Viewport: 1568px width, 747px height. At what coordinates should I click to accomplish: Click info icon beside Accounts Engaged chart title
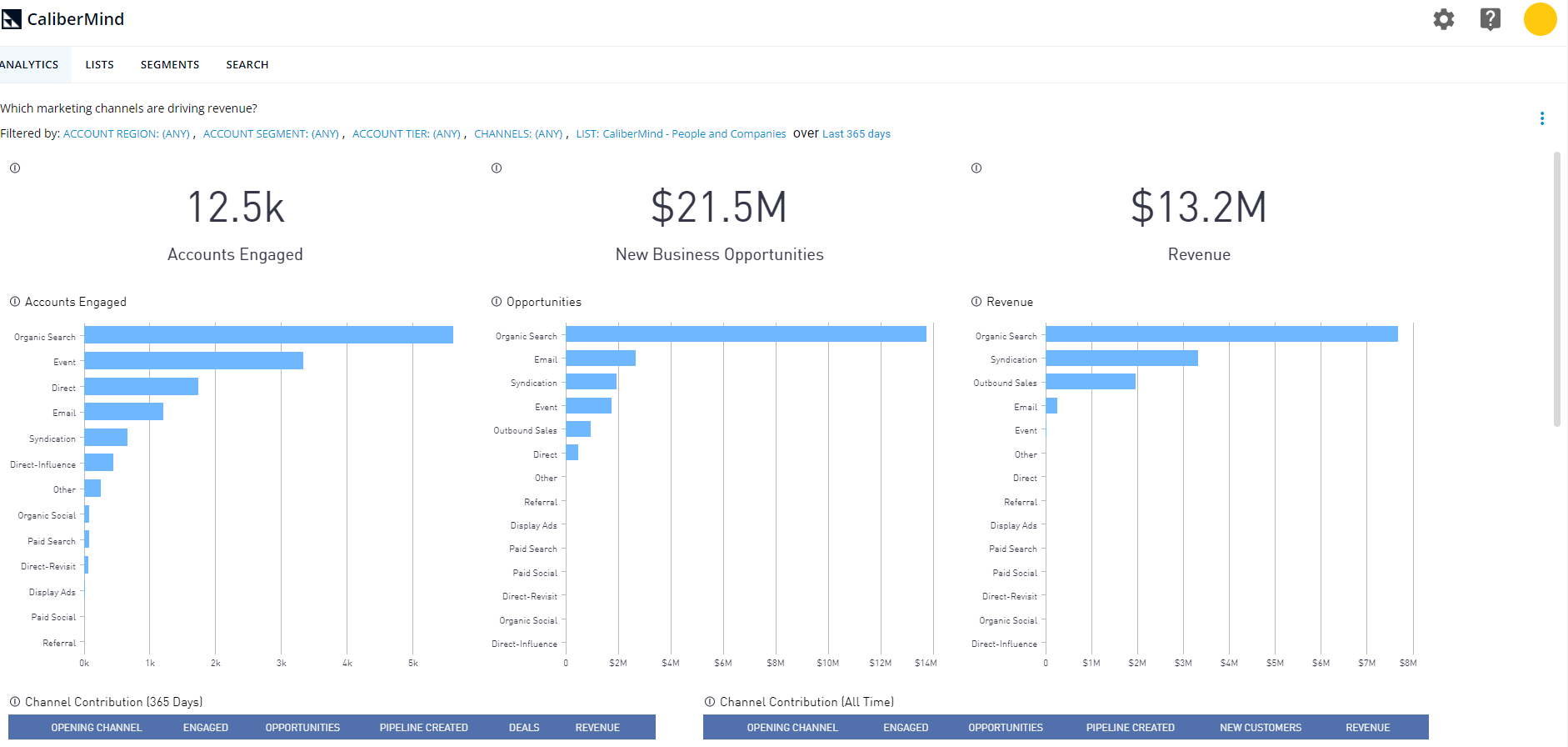15,302
